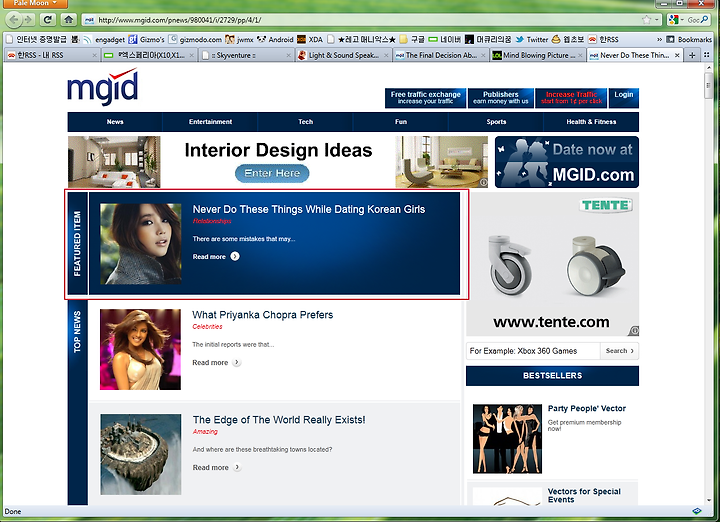Viewport: 720px width, 522px height.
Task: Open What Priyanka Chopra Prefers headline
Action: [x=263, y=315]
